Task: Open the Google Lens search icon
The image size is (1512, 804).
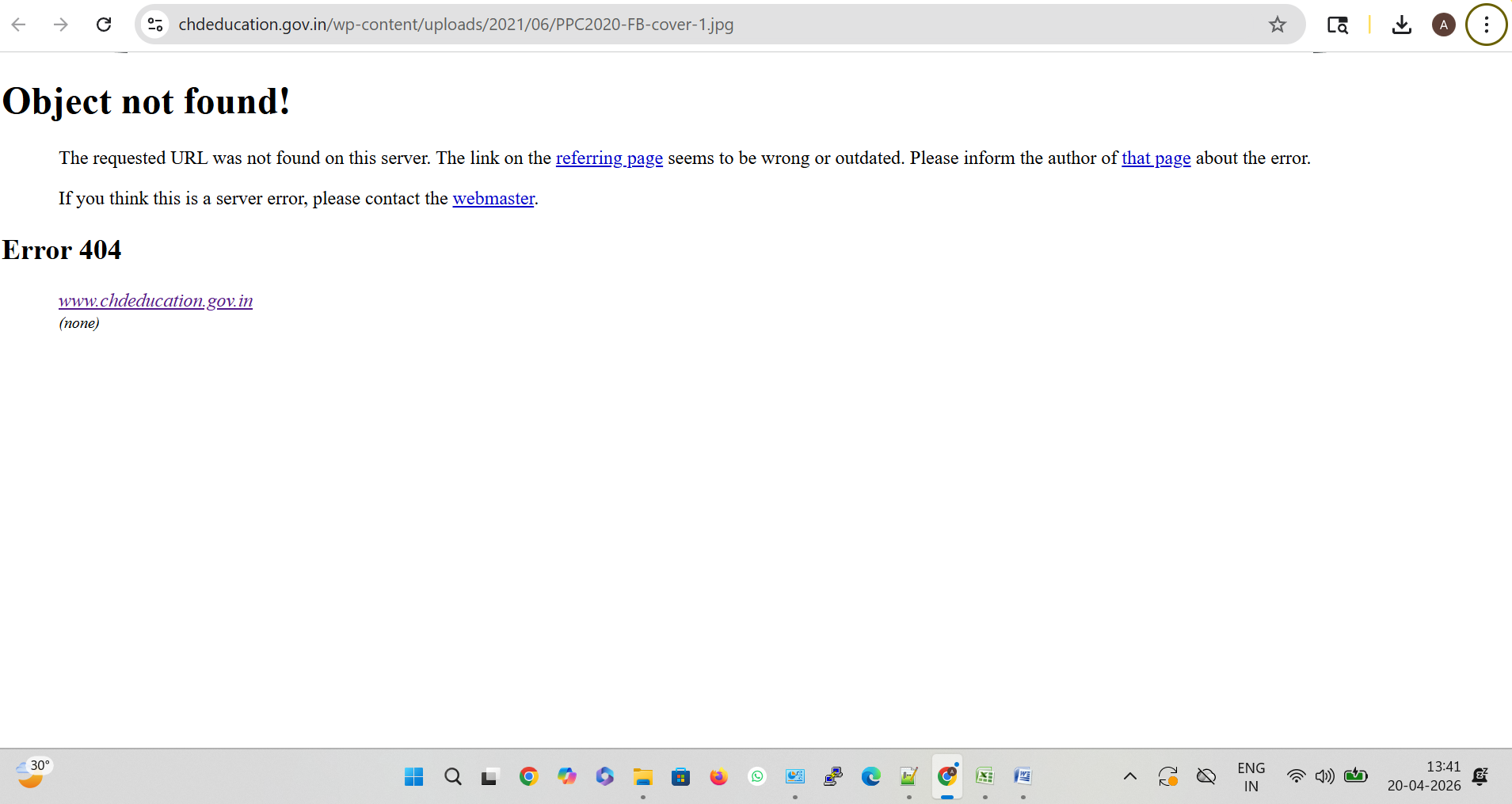Action: coord(1337,25)
